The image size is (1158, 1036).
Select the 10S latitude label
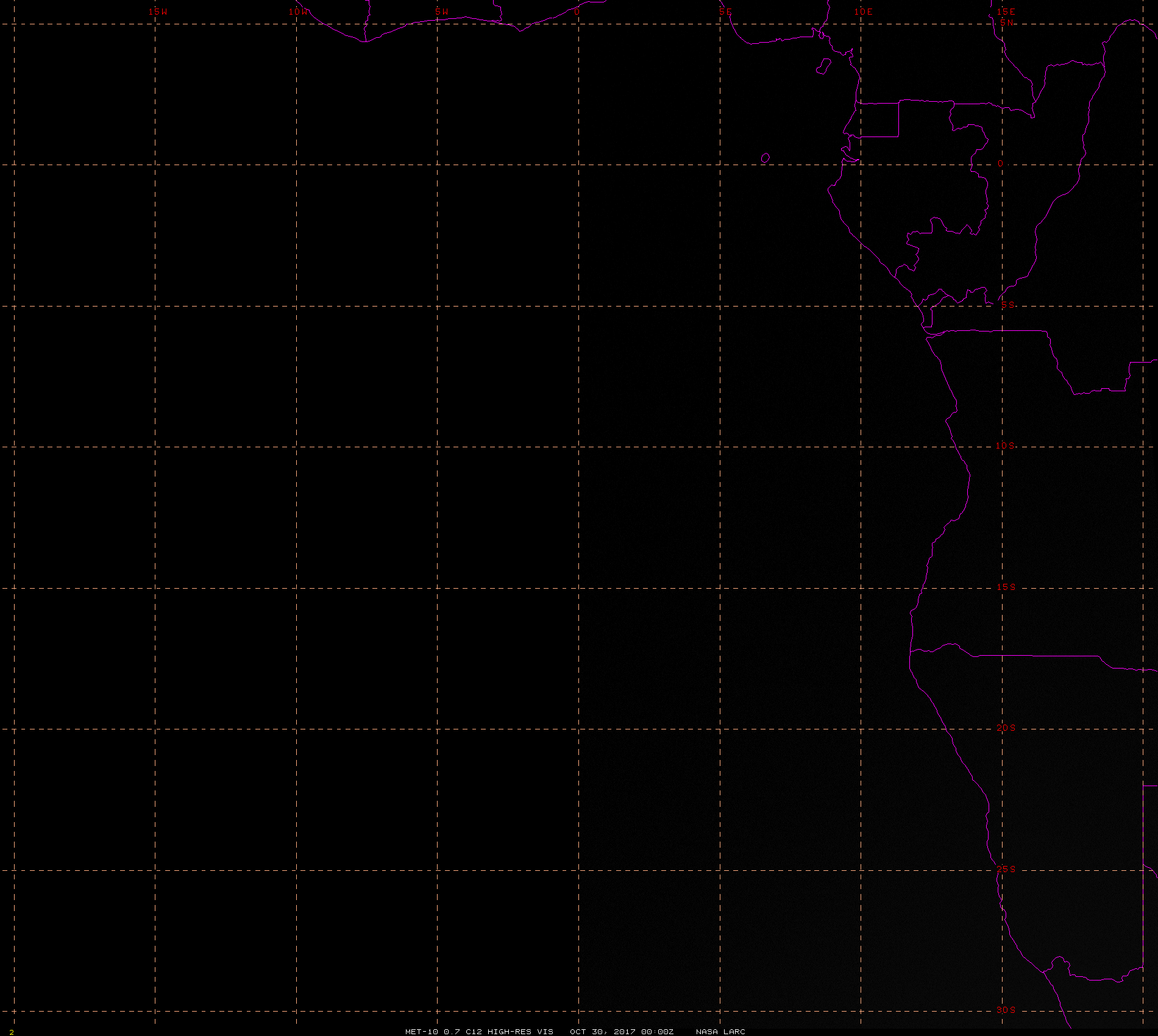pyautogui.click(x=1006, y=445)
